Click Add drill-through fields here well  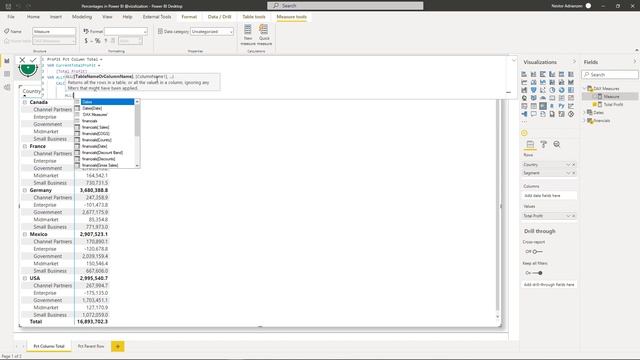click(549, 284)
